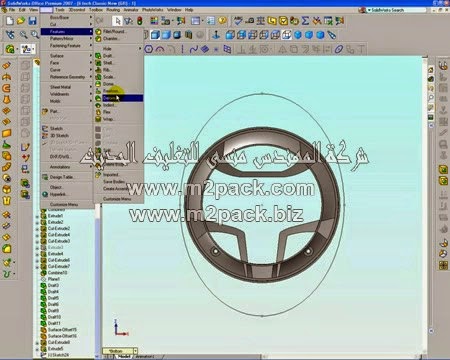Click the first blue standard view cube icon
450x360 pixels.
pyautogui.click(x=230, y=35)
